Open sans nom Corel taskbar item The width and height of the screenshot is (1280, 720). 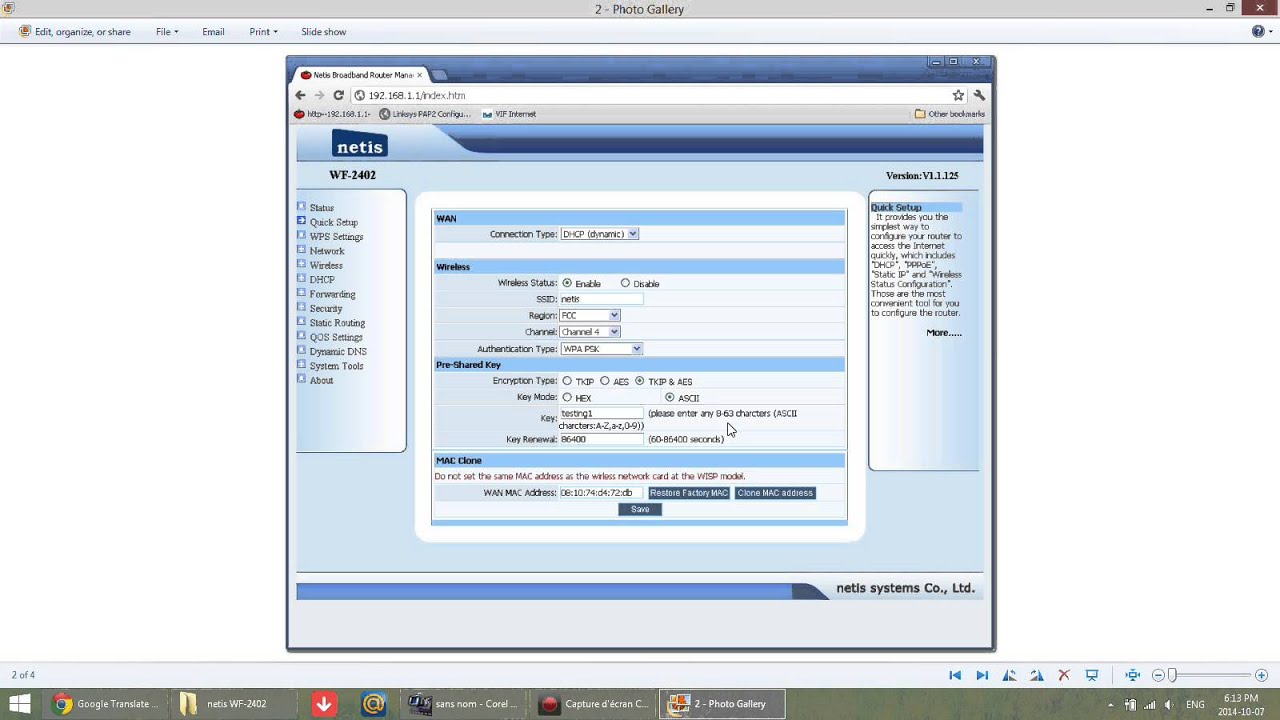click(462, 704)
